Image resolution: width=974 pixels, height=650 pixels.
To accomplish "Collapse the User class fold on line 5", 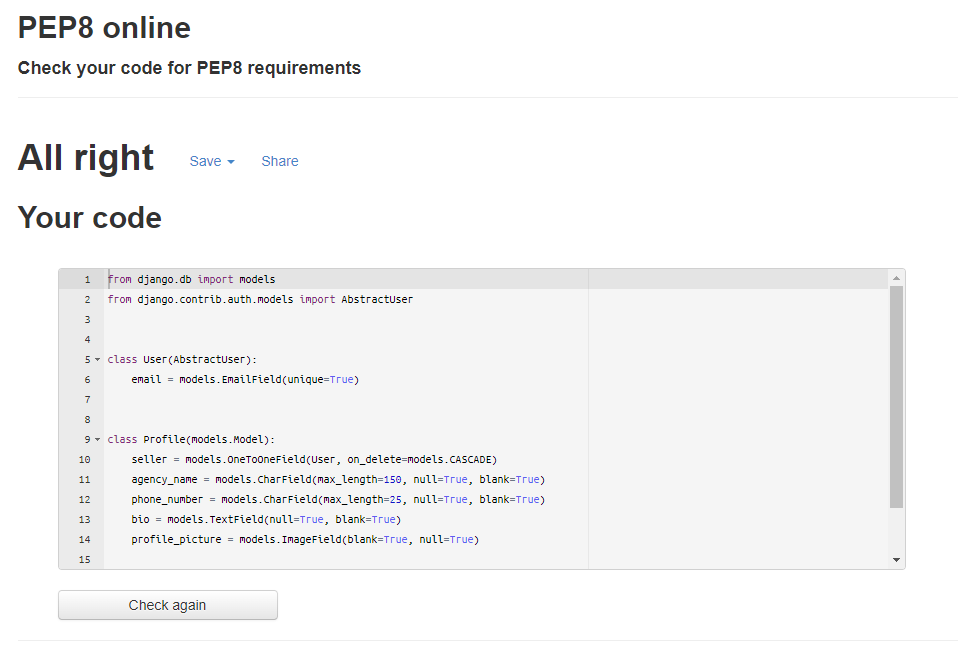I will tap(97, 359).
